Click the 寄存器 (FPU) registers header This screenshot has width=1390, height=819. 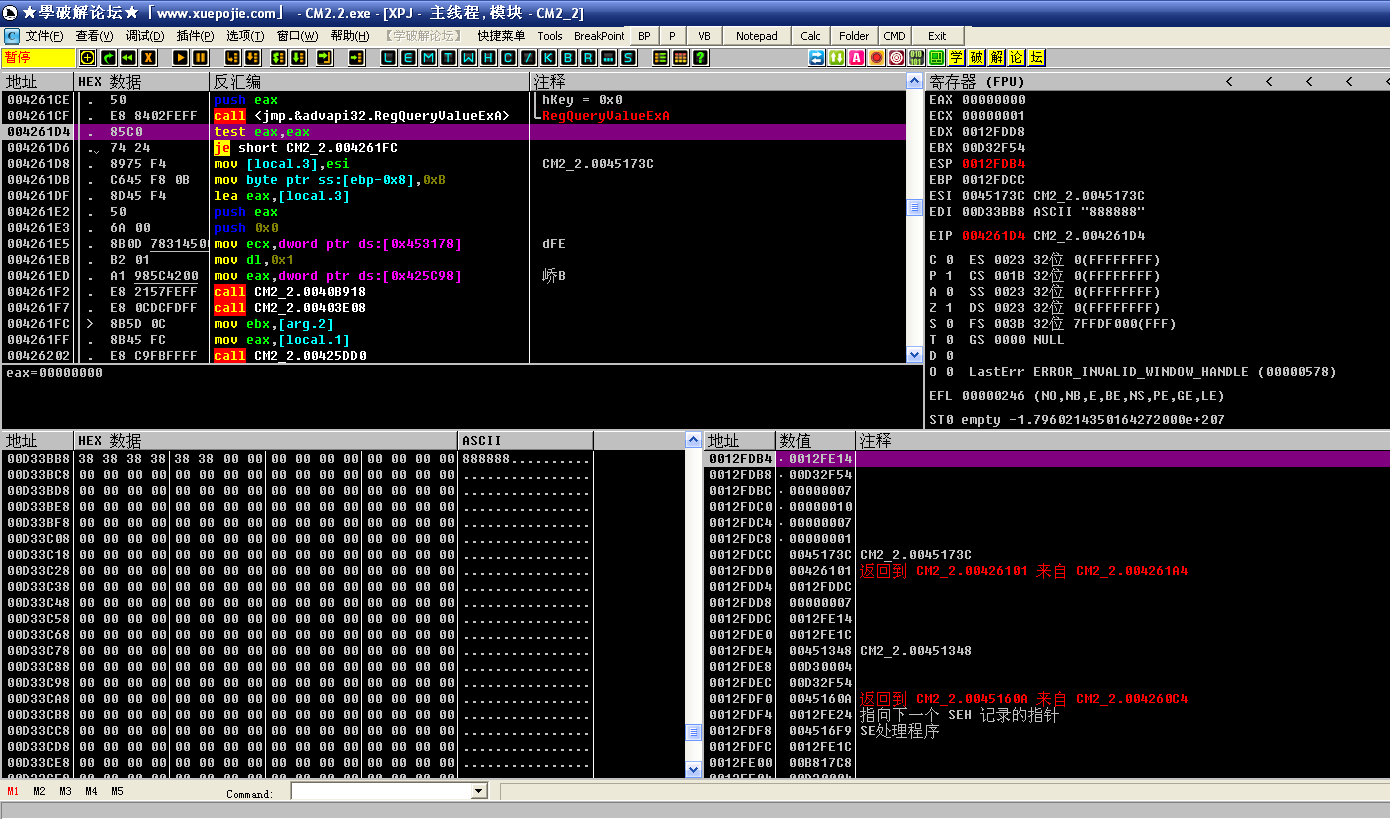[977, 81]
